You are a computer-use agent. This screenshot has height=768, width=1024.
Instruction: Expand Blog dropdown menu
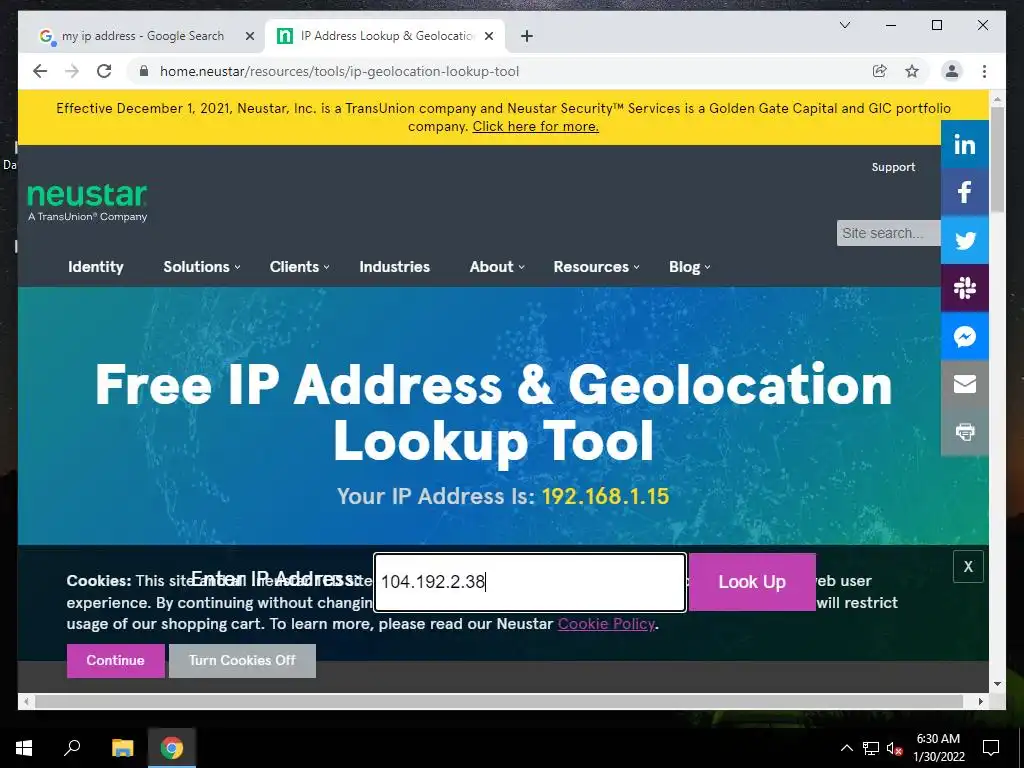[689, 267]
